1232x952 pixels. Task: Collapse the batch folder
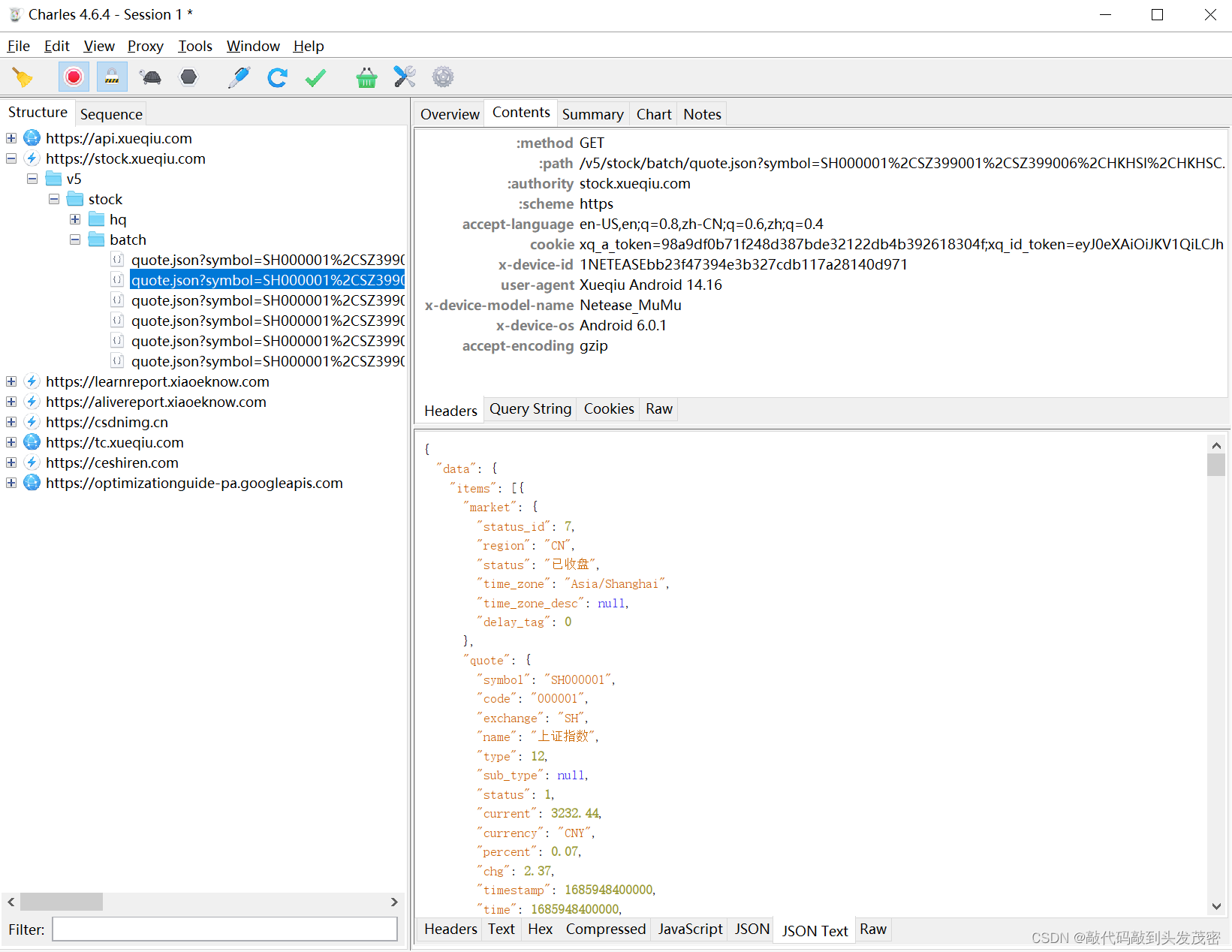click(x=75, y=240)
